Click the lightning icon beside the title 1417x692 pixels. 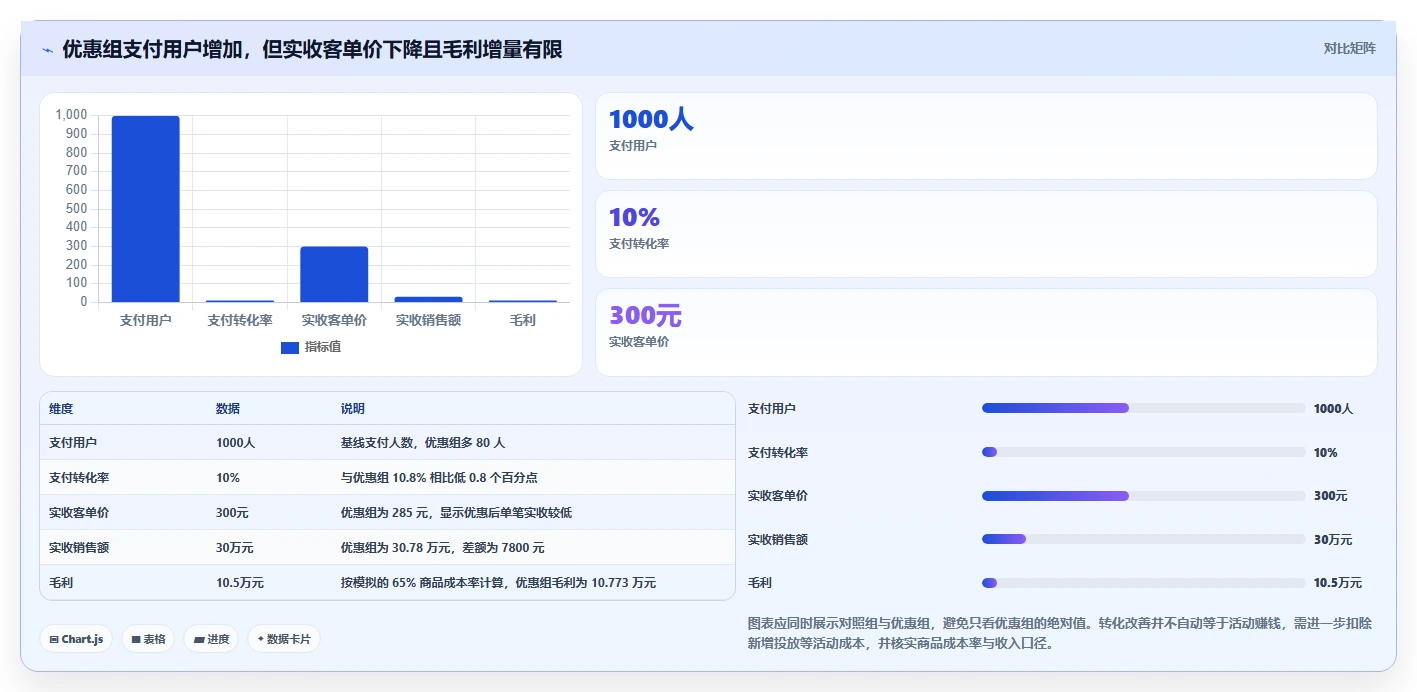(48, 50)
